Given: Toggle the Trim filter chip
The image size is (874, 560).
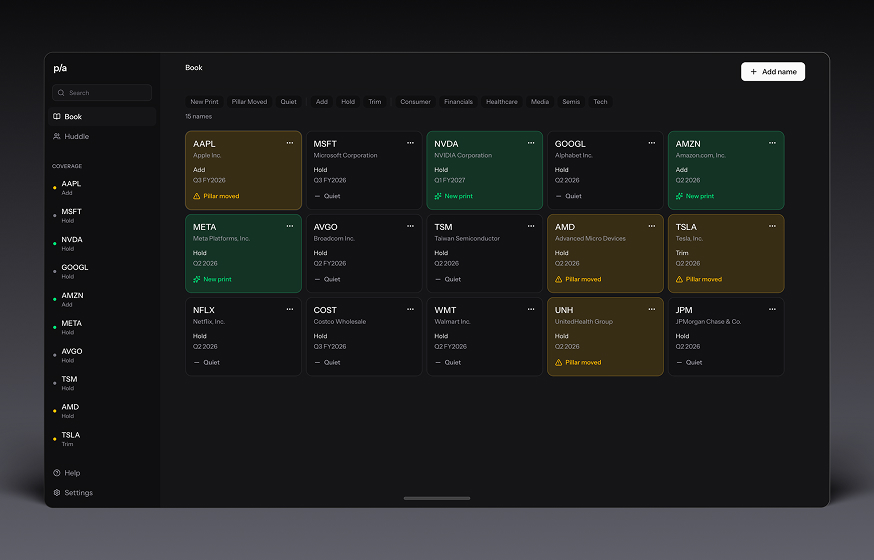Looking at the screenshot, I should pyautogui.click(x=375, y=102).
